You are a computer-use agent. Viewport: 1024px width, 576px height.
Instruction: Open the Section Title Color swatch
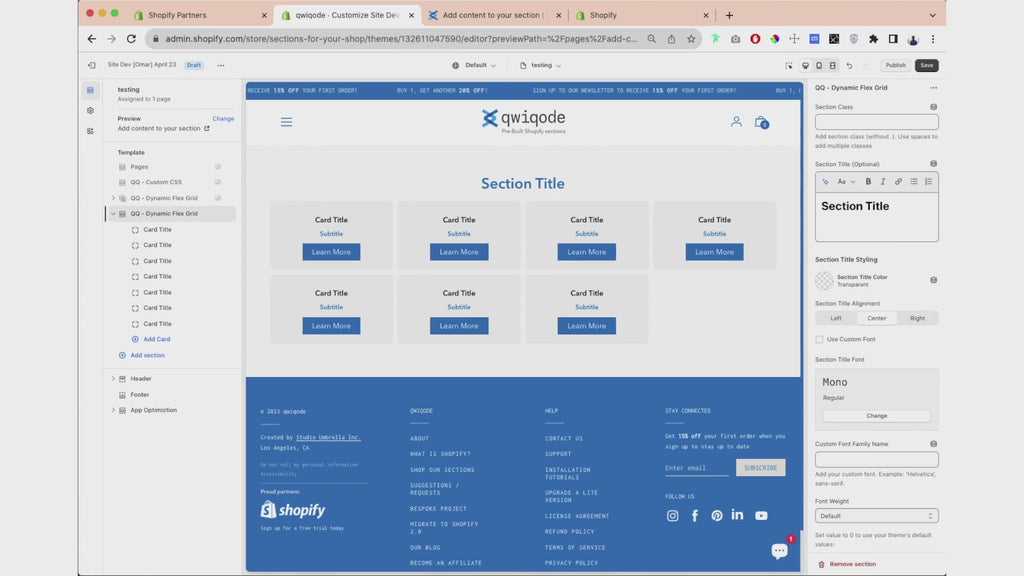tap(824, 281)
